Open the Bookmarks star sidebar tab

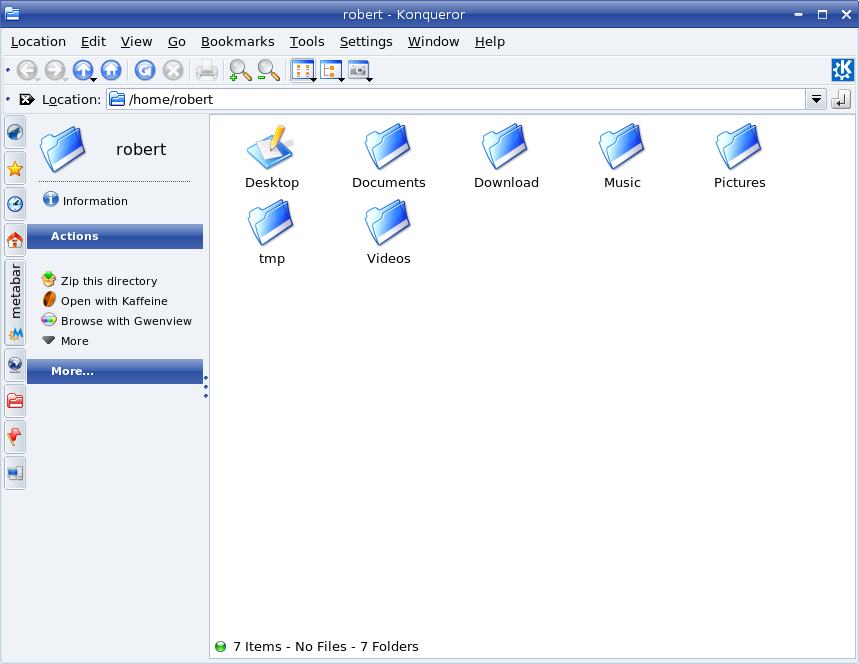15,169
